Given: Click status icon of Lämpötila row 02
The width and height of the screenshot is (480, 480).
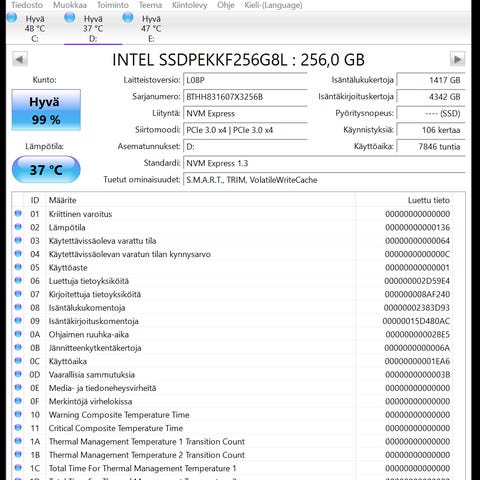Looking at the screenshot, I should pyautogui.click(x=18, y=227).
